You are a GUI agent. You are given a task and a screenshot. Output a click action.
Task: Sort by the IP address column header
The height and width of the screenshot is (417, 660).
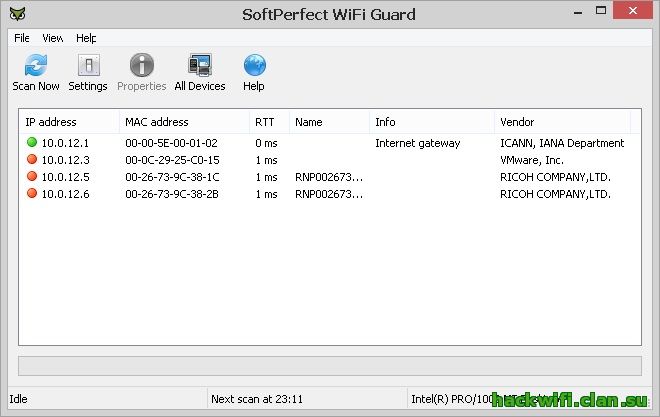tap(69, 122)
